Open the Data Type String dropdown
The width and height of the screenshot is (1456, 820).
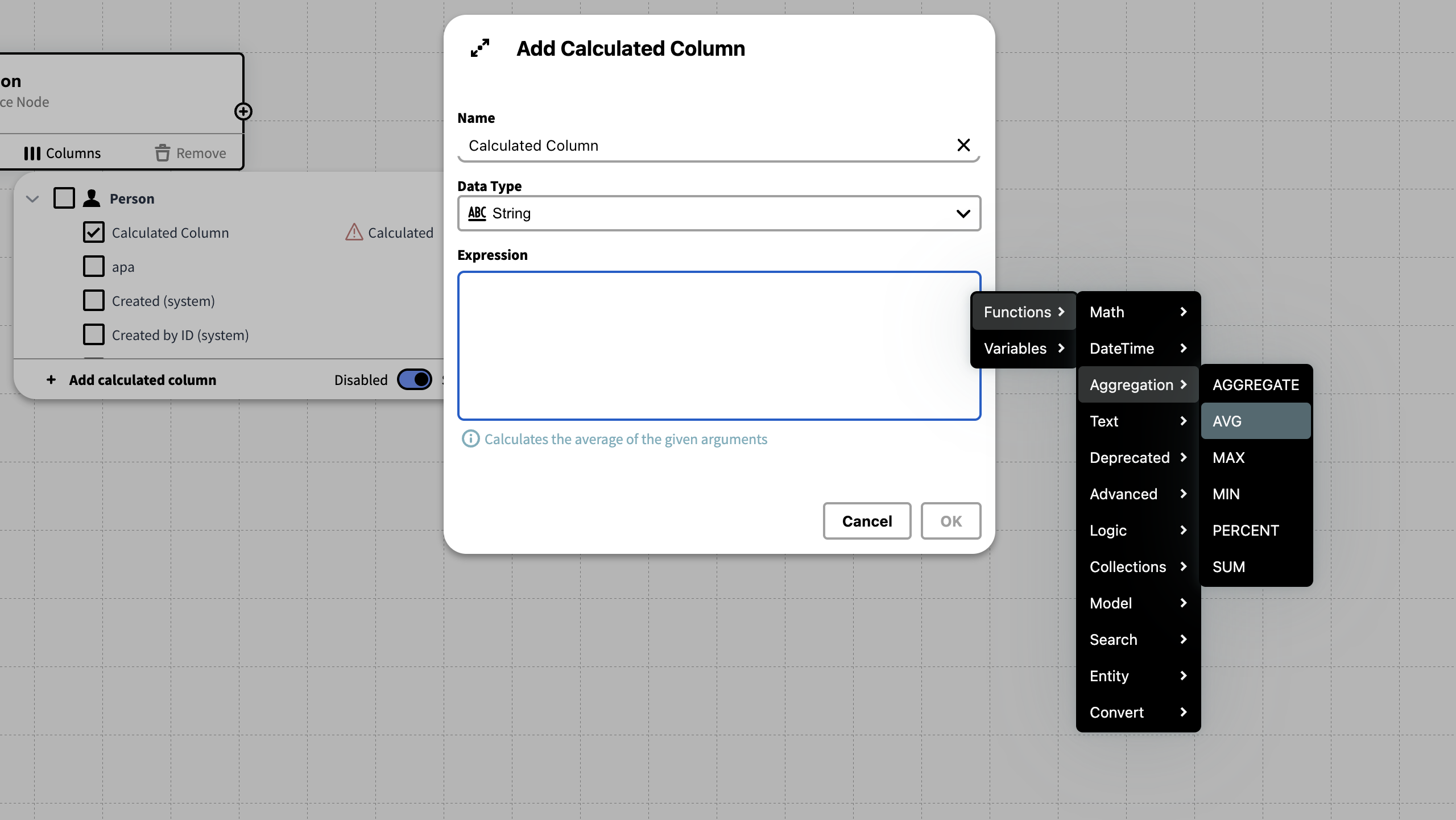pyautogui.click(x=719, y=213)
